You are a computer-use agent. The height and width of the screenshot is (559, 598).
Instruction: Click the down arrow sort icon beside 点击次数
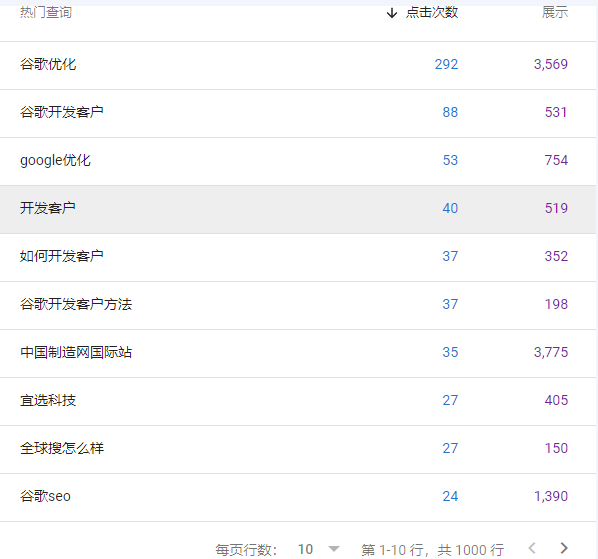[392, 13]
